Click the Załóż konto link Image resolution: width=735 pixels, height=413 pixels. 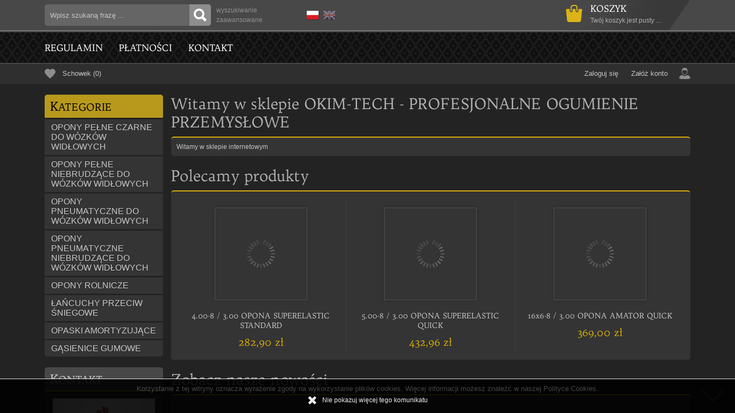click(649, 73)
